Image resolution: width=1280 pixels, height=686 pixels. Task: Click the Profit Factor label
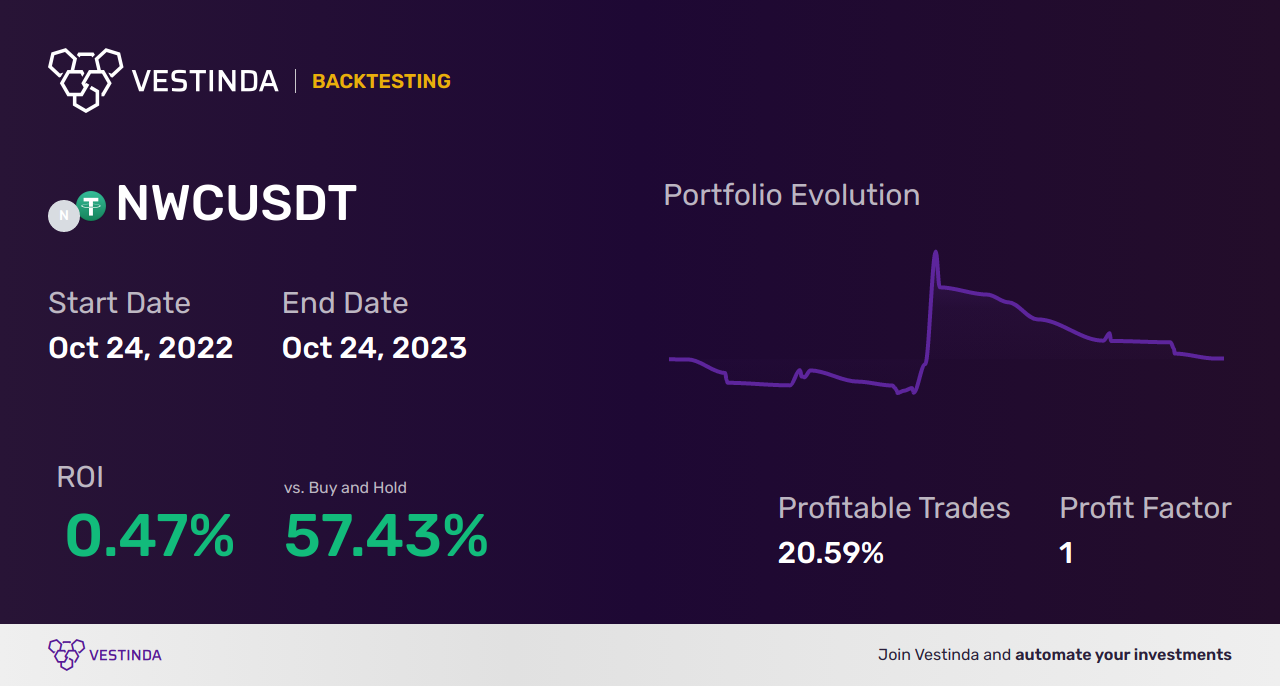point(1145,508)
